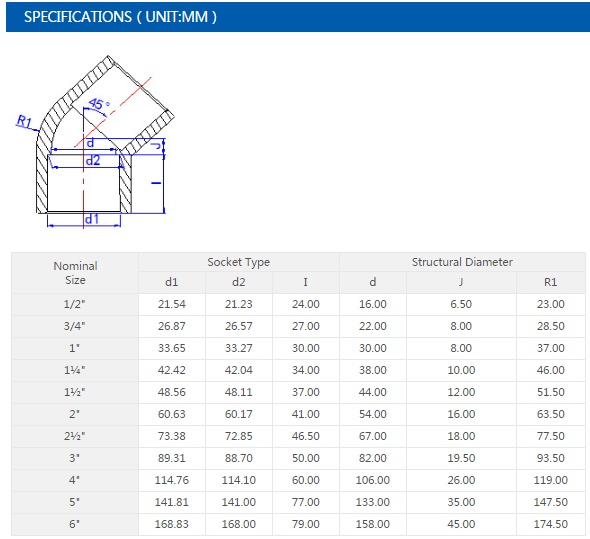
Task: Select the Structural Diameter header cell
Action: point(462,262)
